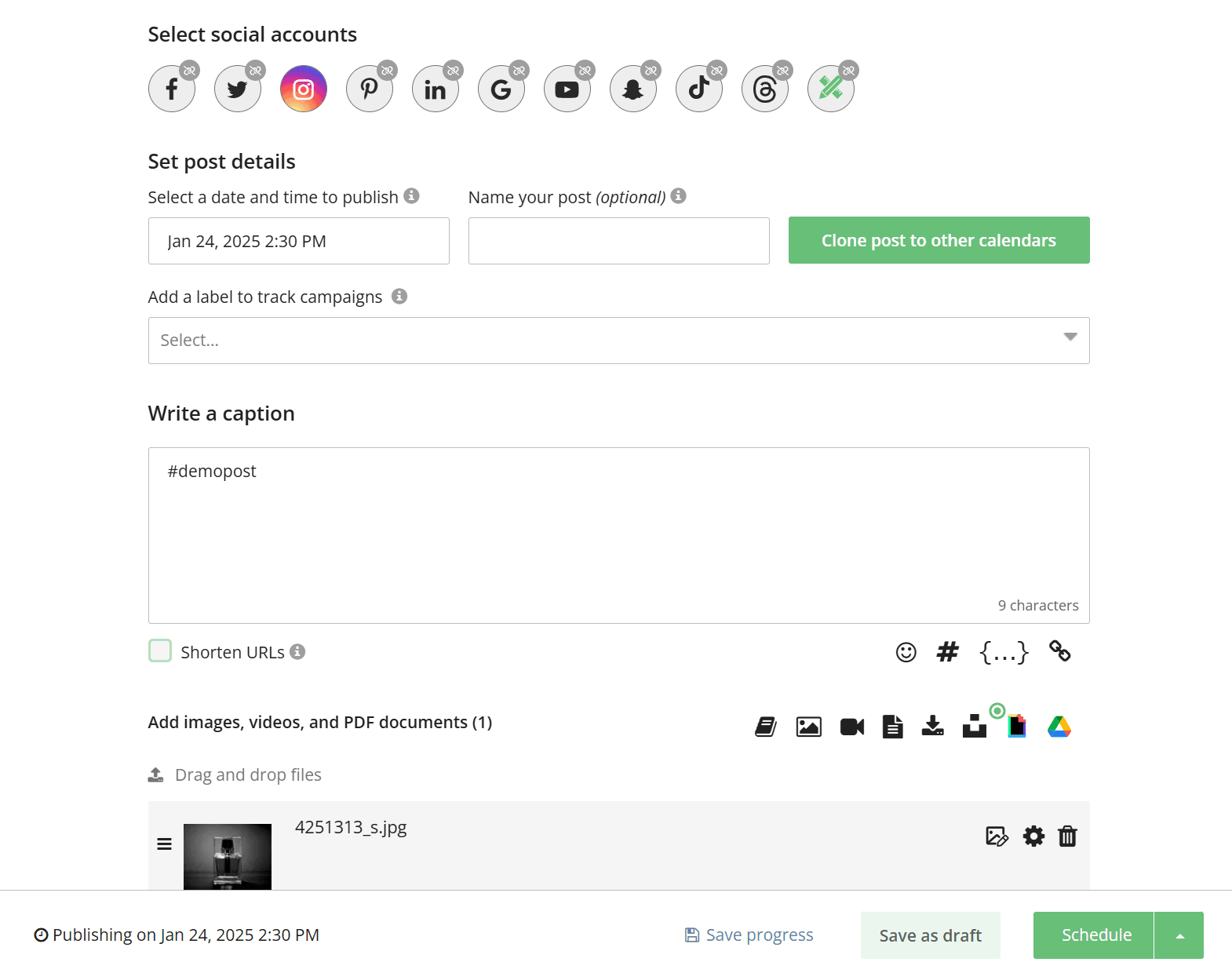Edit the uploaded image with the edit icon
The image size is (1232, 973).
997,836
